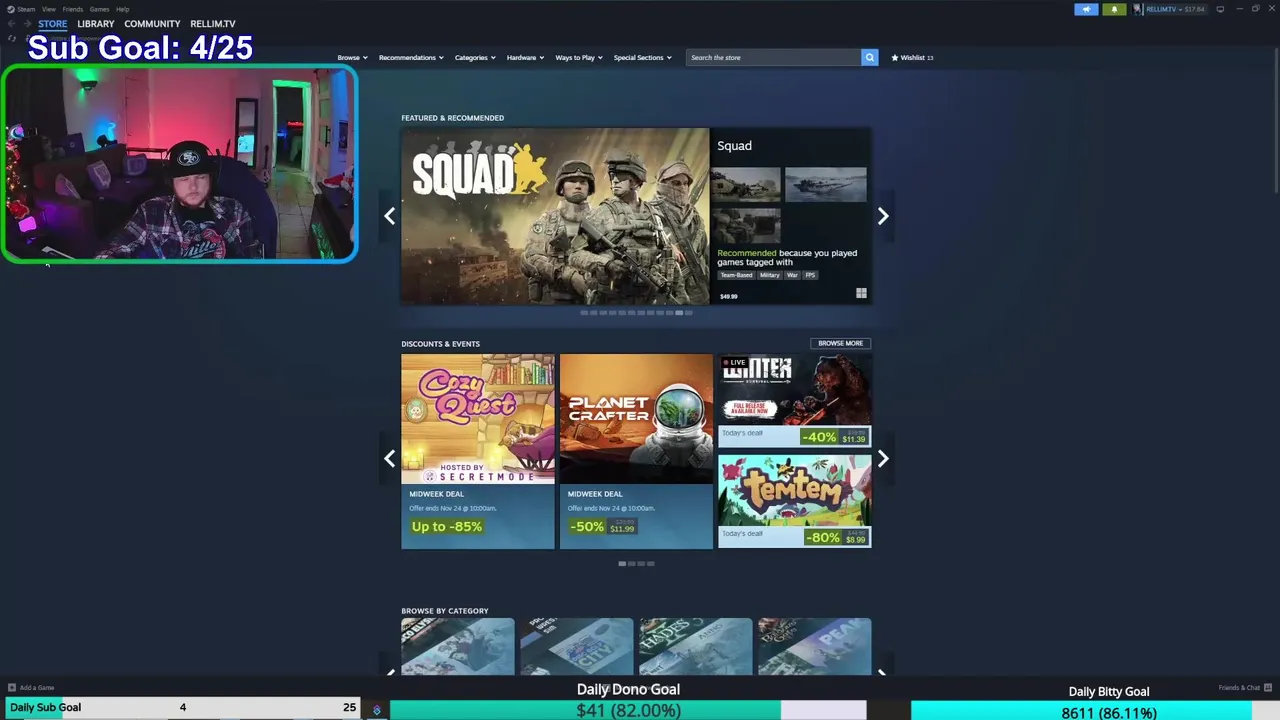Click Add a Game button
This screenshot has width=1280, height=720.
(x=31, y=688)
